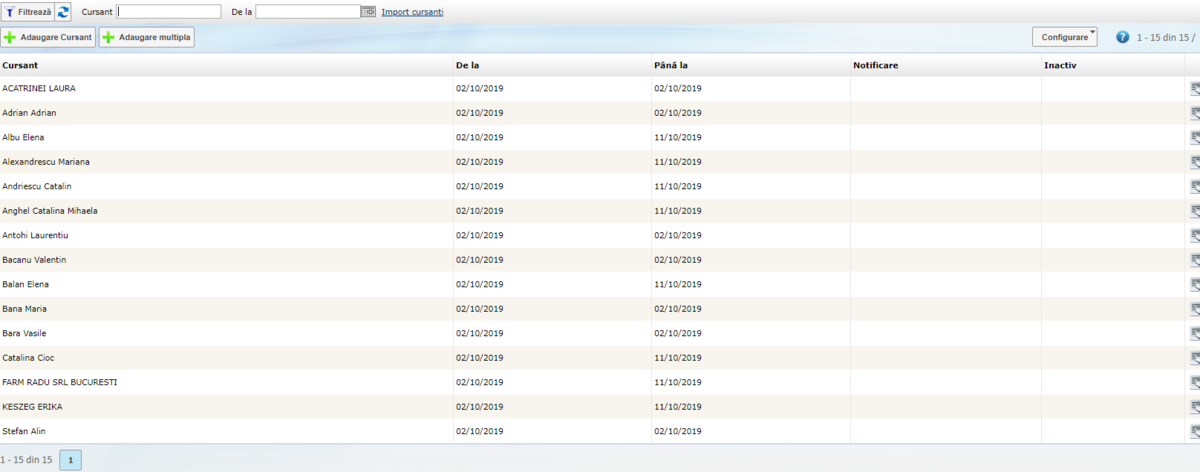Sort by the Inactiv column header
The height and width of the screenshot is (472, 1200).
[x=1059, y=65]
